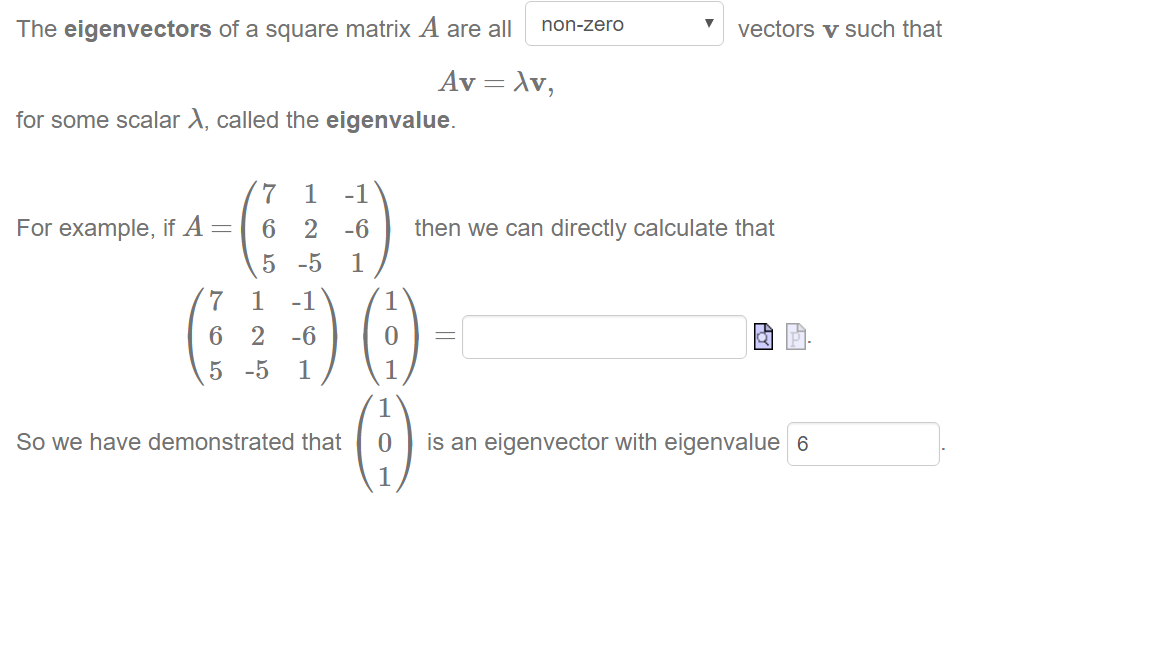Click the eigenvalue field containing 6
Image resolution: width=1152 pixels, height=648 pixels.
tap(863, 444)
